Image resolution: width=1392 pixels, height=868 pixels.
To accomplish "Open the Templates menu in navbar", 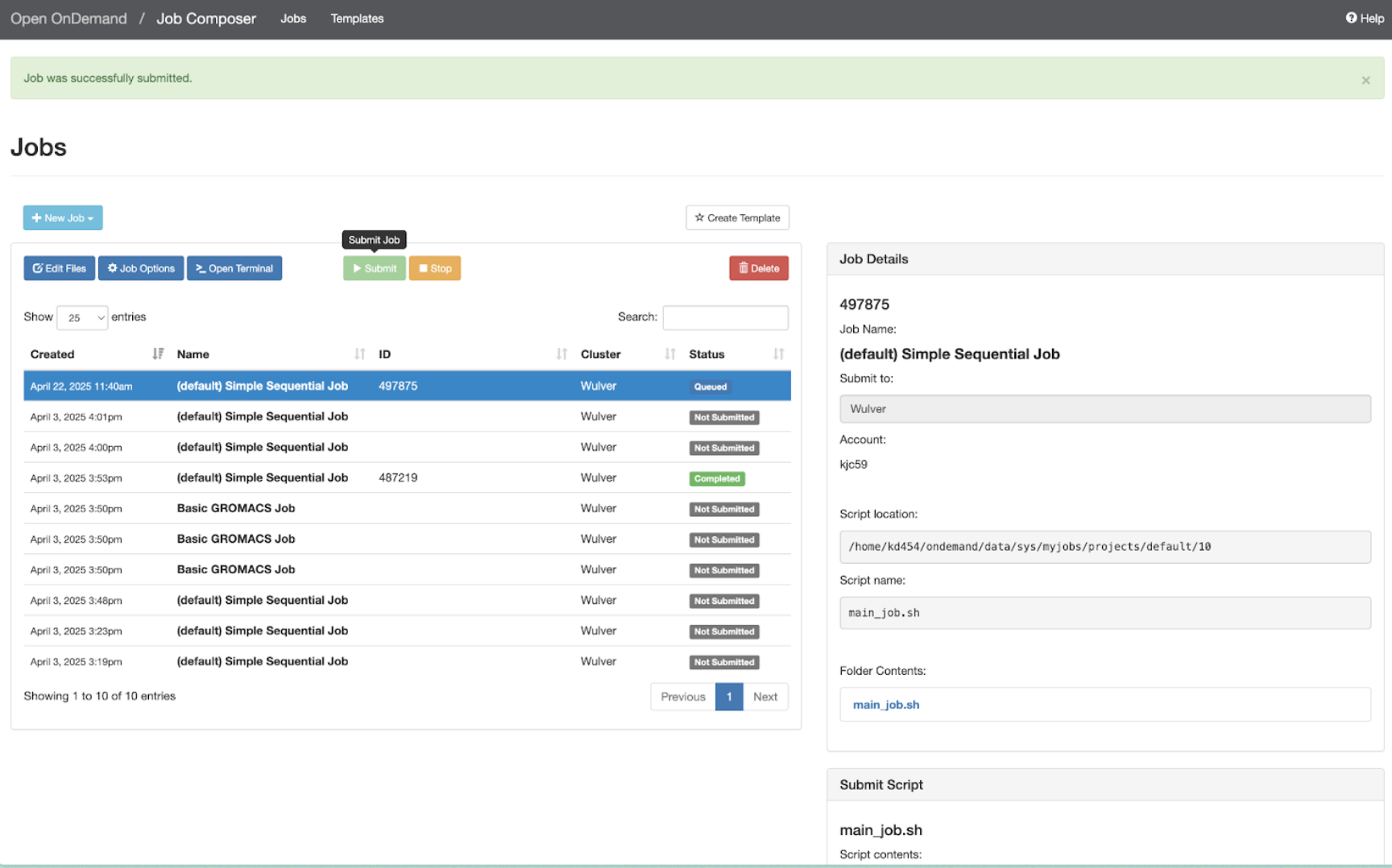I will [357, 19].
